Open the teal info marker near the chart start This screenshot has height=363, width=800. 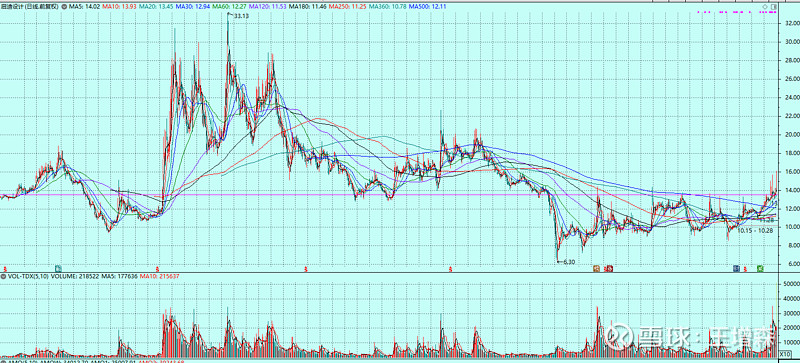tap(58, 268)
